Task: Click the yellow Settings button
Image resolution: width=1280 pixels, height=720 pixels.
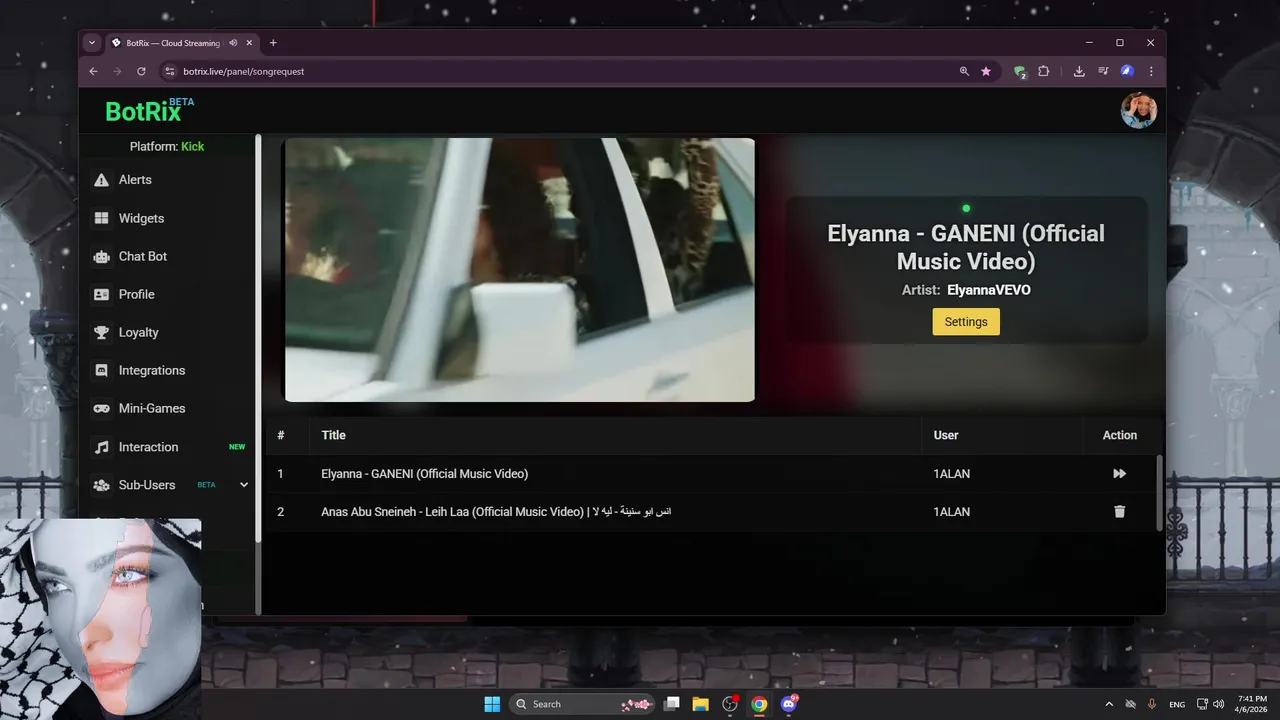Action: [966, 322]
